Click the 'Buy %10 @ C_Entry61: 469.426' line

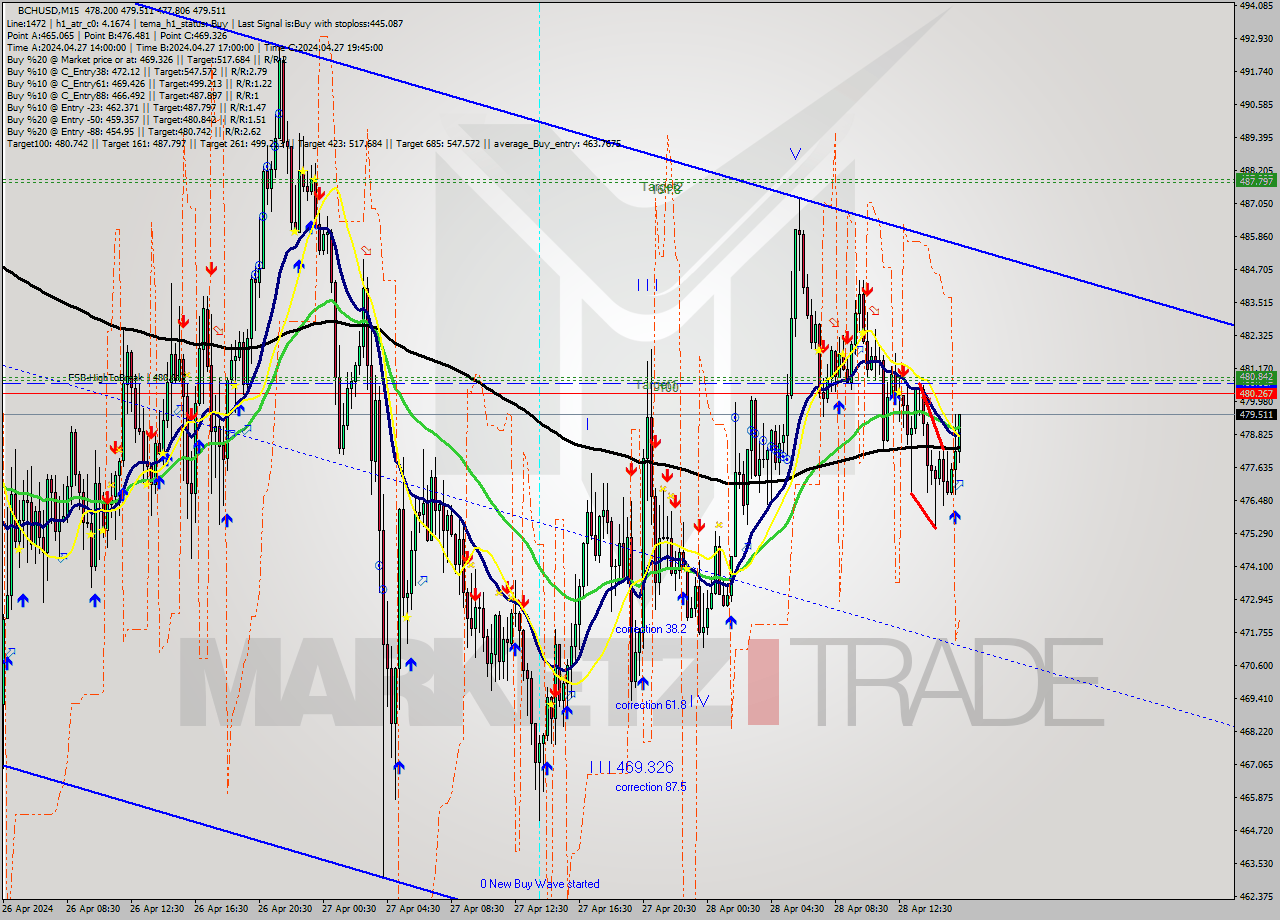(x=142, y=83)
